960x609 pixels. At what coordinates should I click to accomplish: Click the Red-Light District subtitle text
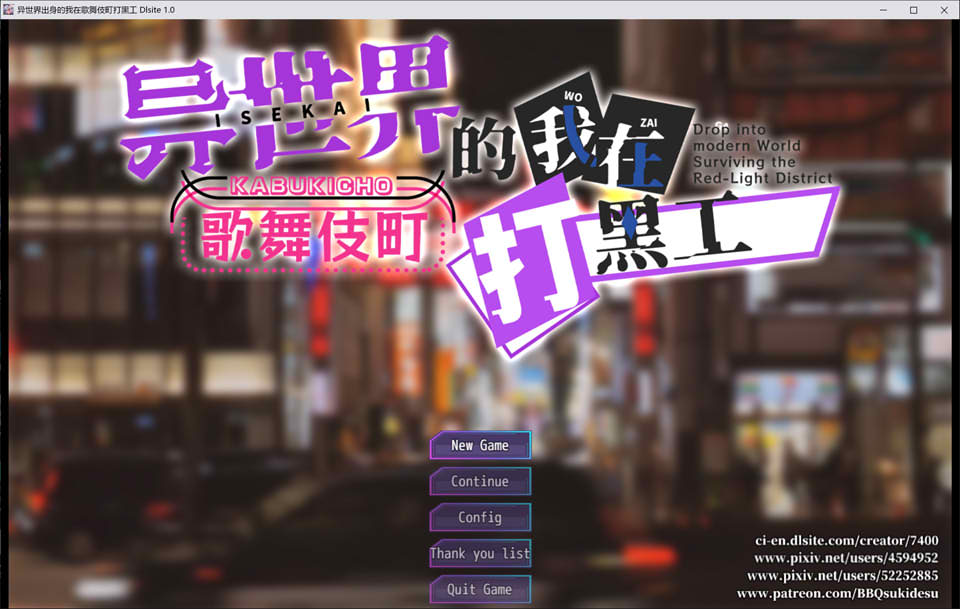pyautogui.click(x=763, y=178)
